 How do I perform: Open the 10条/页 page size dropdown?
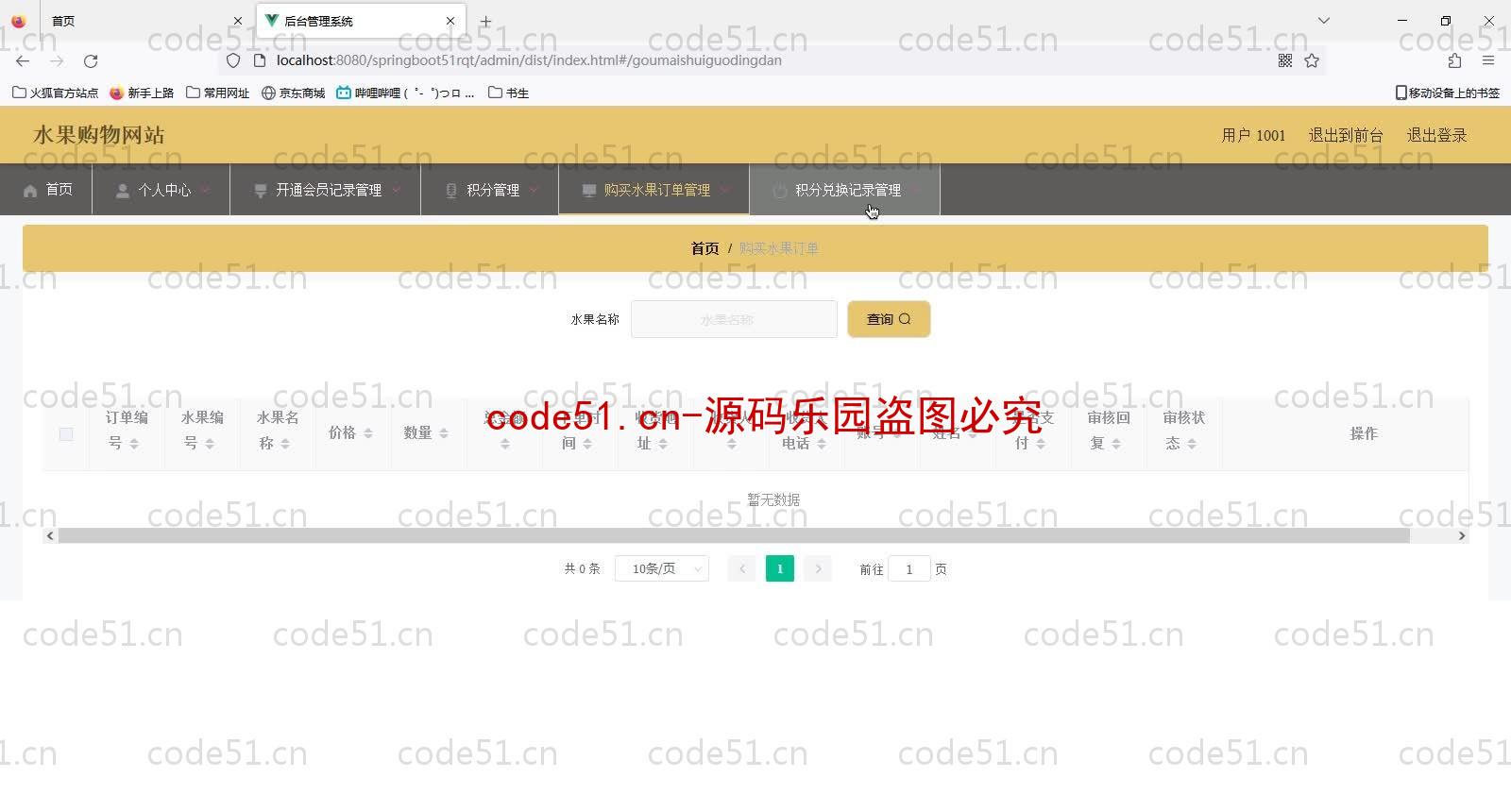pyautogui.click(x=662, y=568)
